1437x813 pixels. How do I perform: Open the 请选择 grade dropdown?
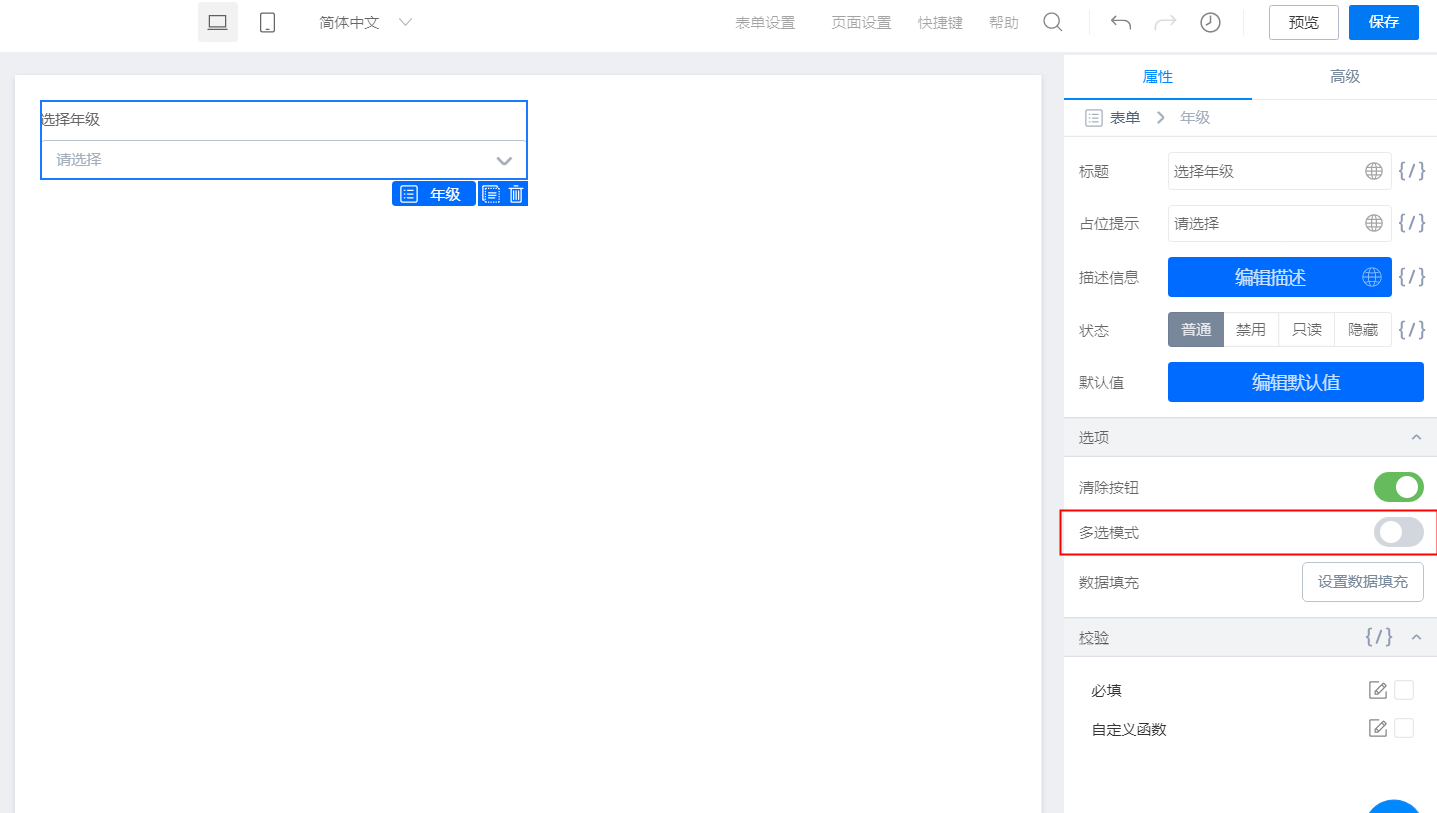pyautogui.click(x=284, y=160)
